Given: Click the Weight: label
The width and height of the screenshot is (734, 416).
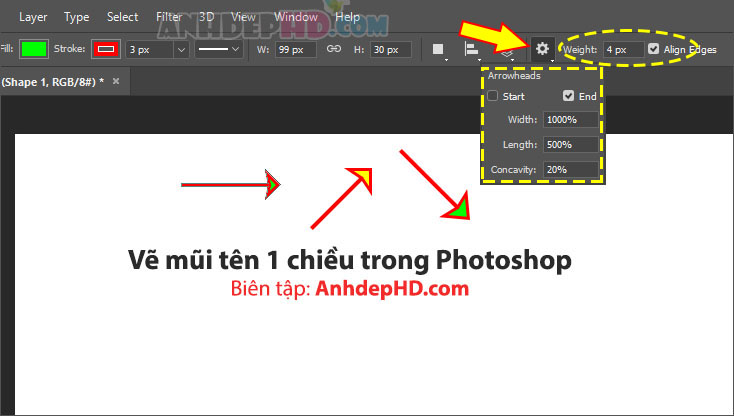Looking at the screenshot, I should 580,50.
